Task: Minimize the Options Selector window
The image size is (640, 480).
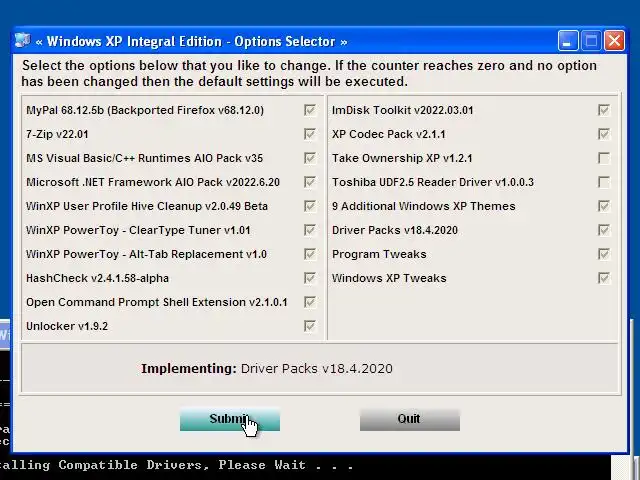Action: click(x=568, y=41)
